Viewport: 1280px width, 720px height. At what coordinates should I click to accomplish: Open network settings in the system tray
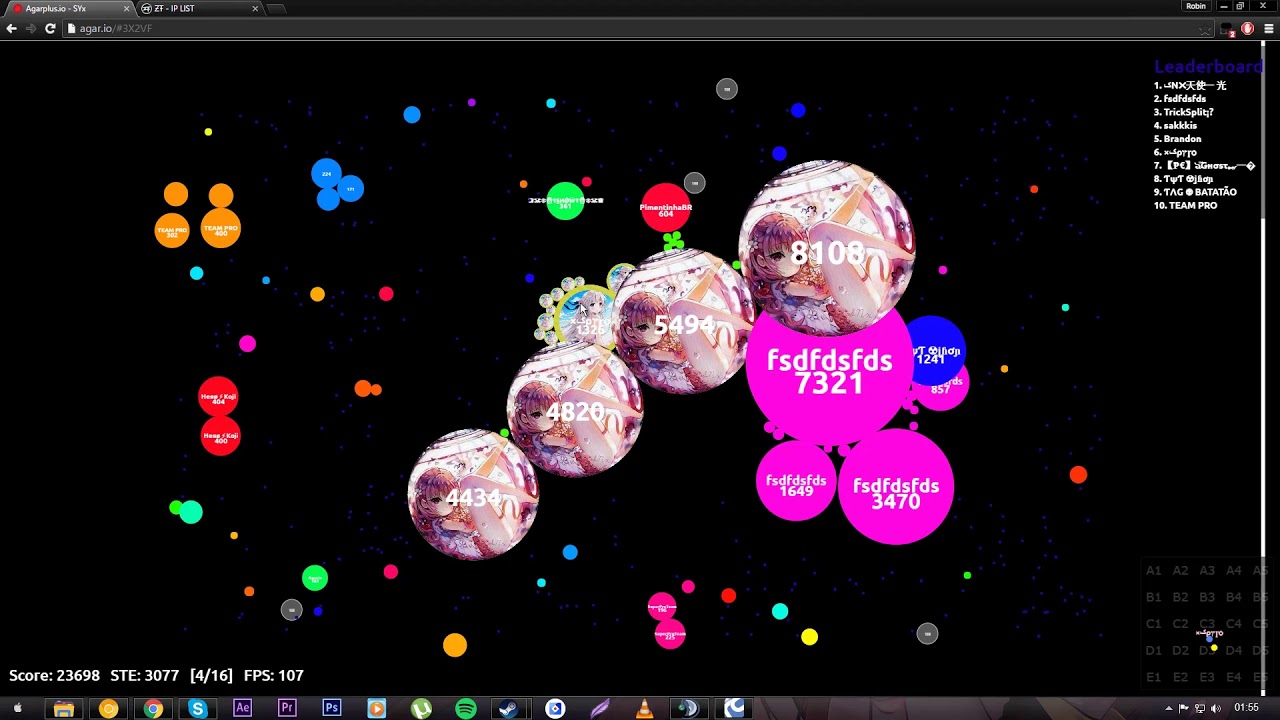coord(1200,708)
